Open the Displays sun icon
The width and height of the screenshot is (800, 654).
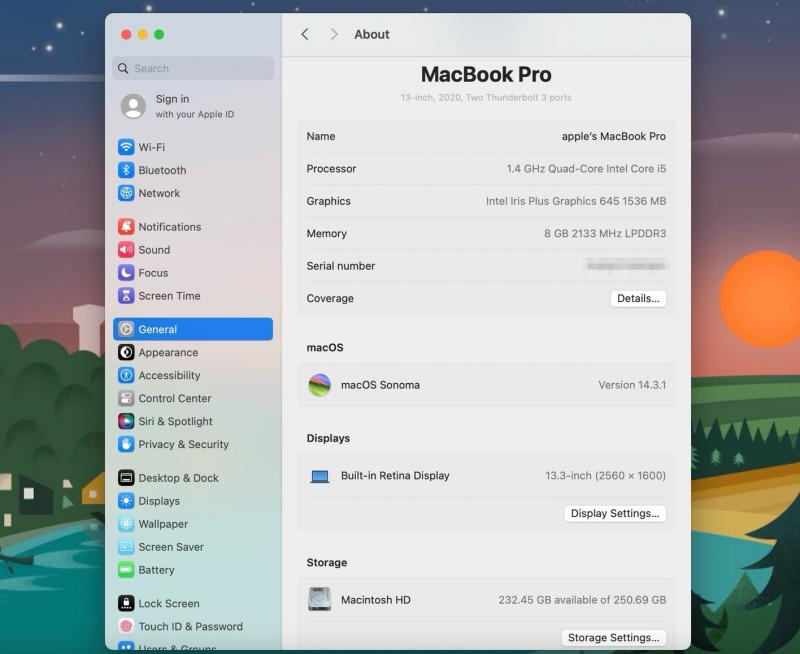pyautogui.click(x=126, y=500)
